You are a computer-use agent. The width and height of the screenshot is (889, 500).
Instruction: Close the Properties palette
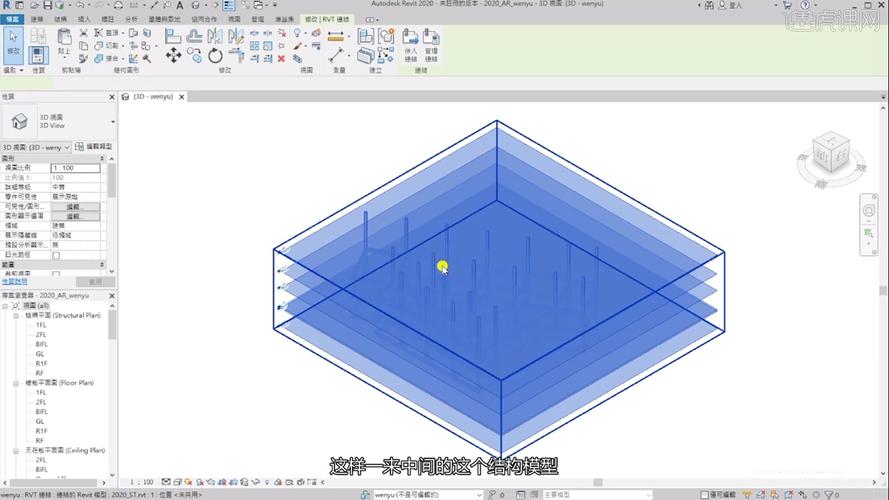coord(112,98)
